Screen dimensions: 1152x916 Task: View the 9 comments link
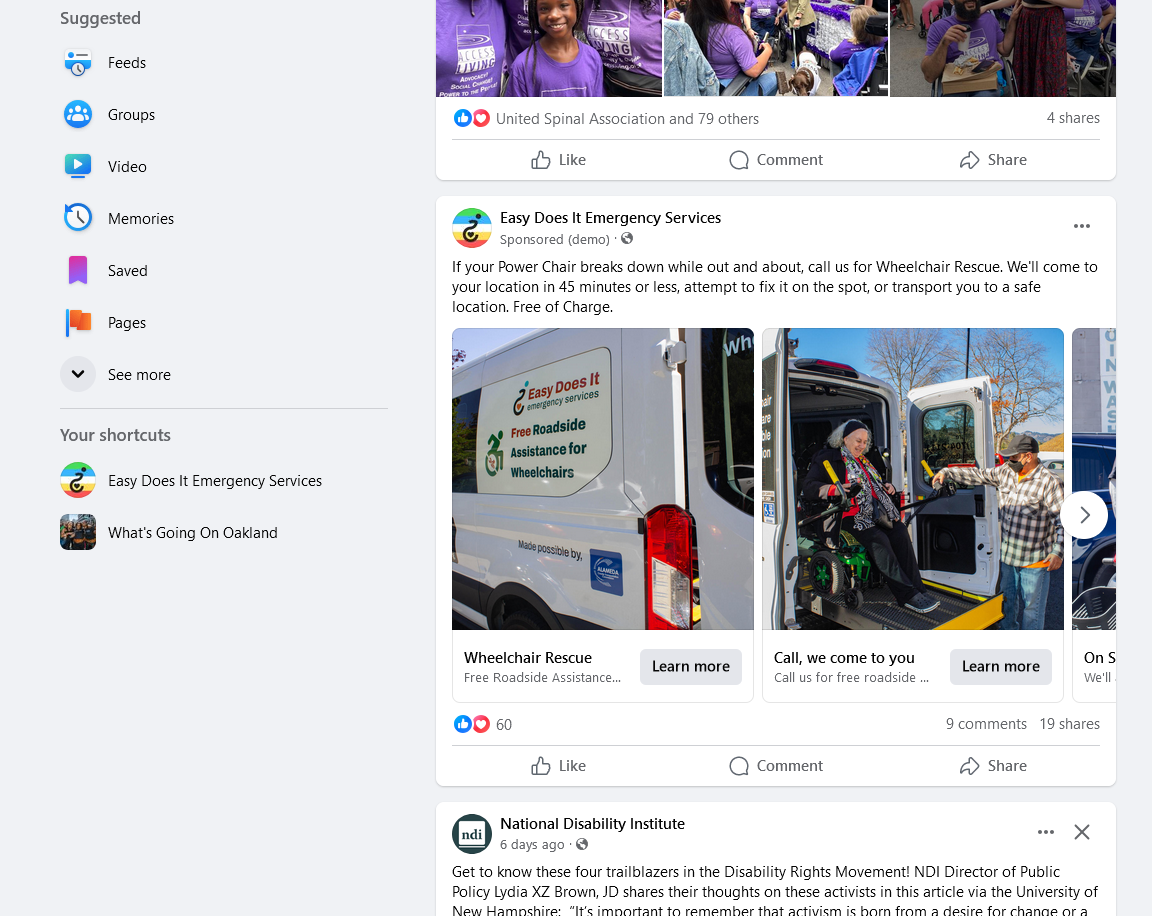coord(986,724)
